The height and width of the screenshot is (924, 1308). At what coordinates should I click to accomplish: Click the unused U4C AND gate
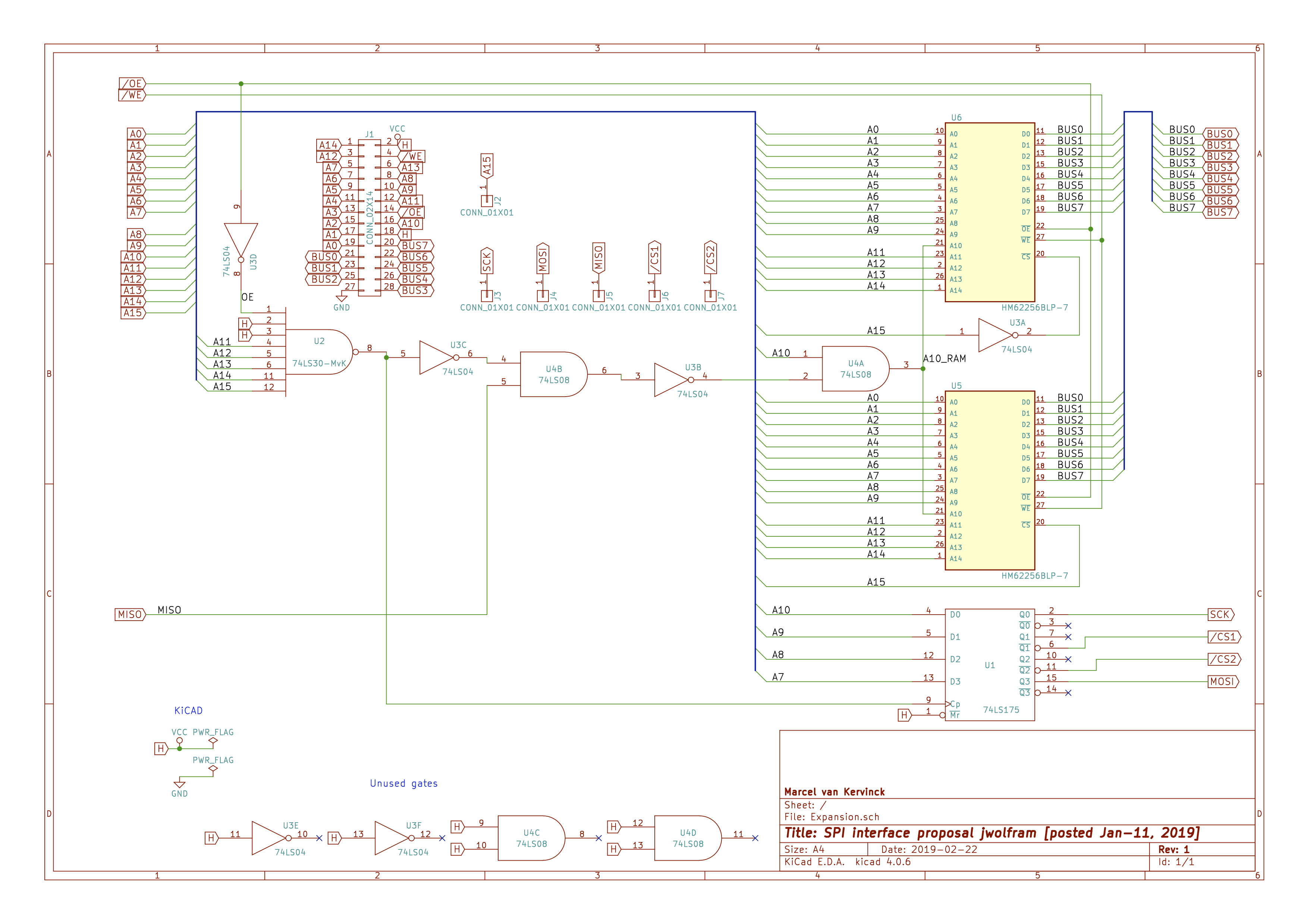[x=532, y=838]
